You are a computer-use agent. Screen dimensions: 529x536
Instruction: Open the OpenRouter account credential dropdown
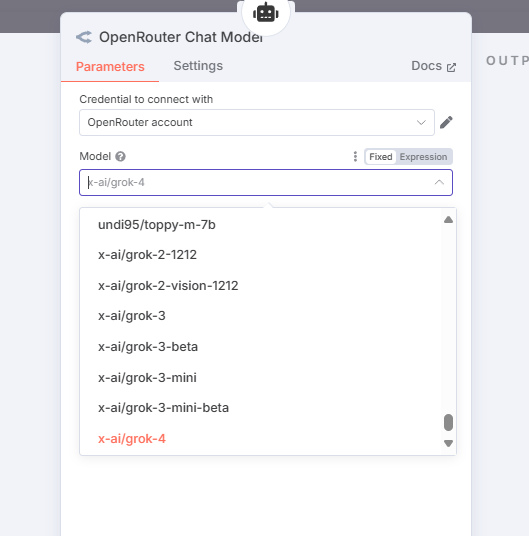coord(257,122)
